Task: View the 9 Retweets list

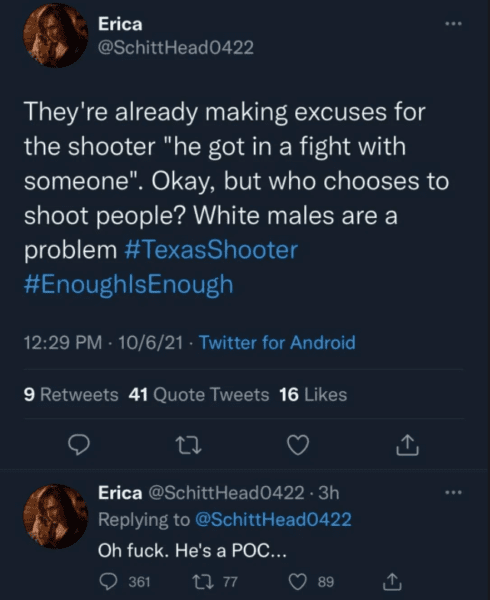Action: click(x=71, y=395)
